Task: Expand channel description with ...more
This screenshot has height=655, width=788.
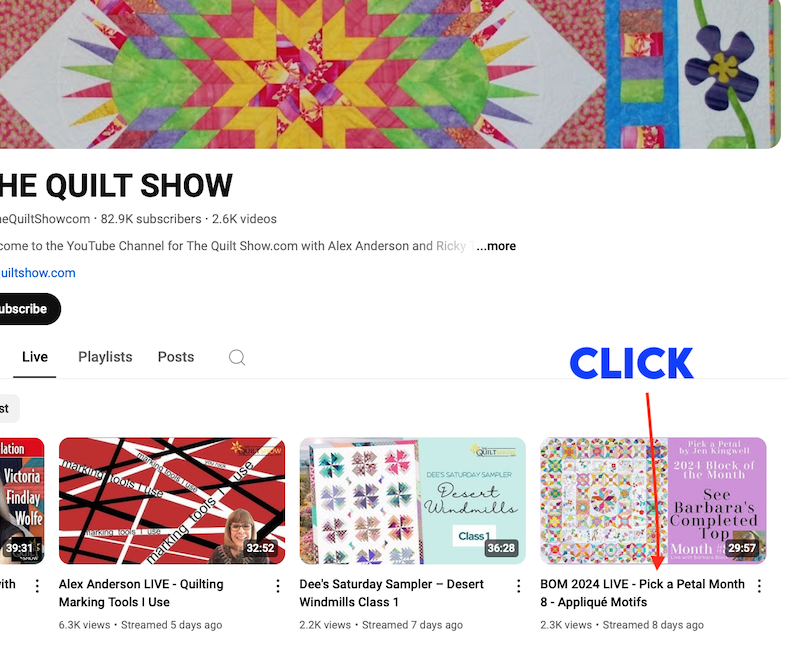Action: pyautogui.click(x=496, y=246)
